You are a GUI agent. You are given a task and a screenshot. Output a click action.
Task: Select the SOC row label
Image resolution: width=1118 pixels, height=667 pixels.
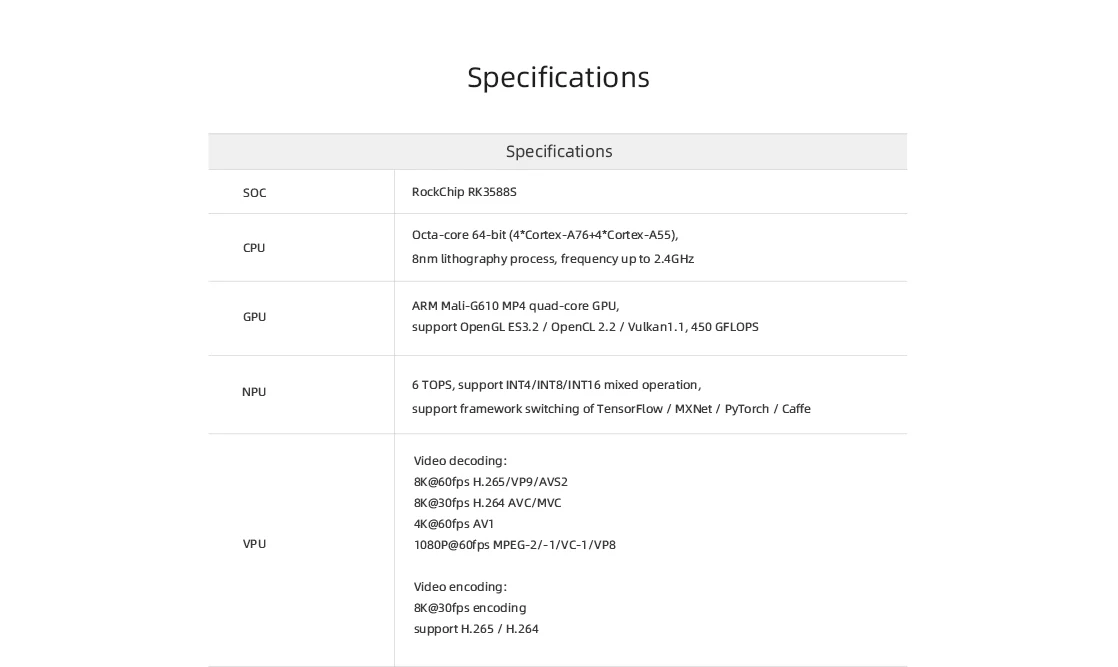click(254, 193)
